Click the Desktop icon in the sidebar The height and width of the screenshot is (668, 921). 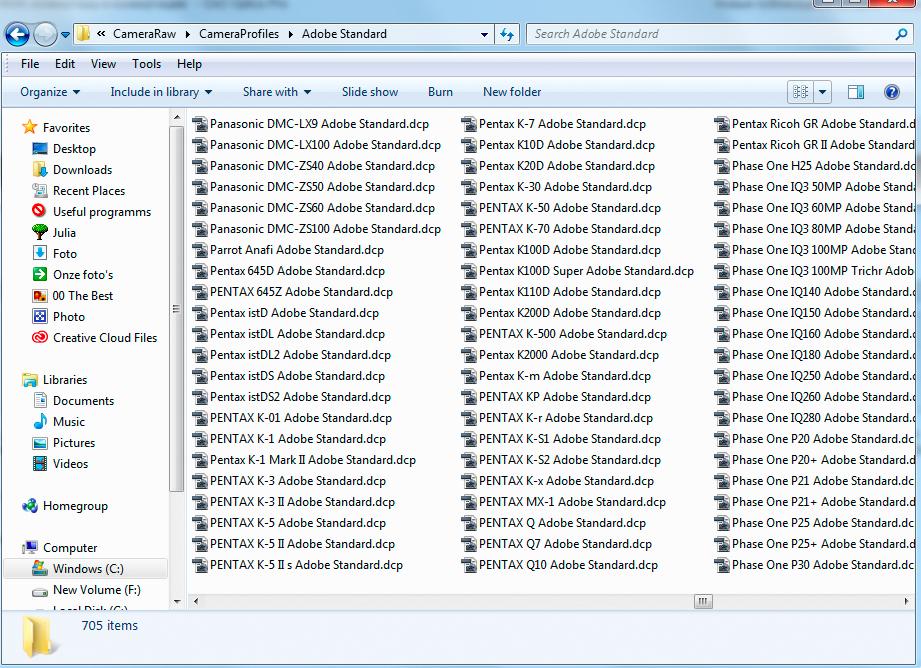pyautogui.click(x=40, y=149)
